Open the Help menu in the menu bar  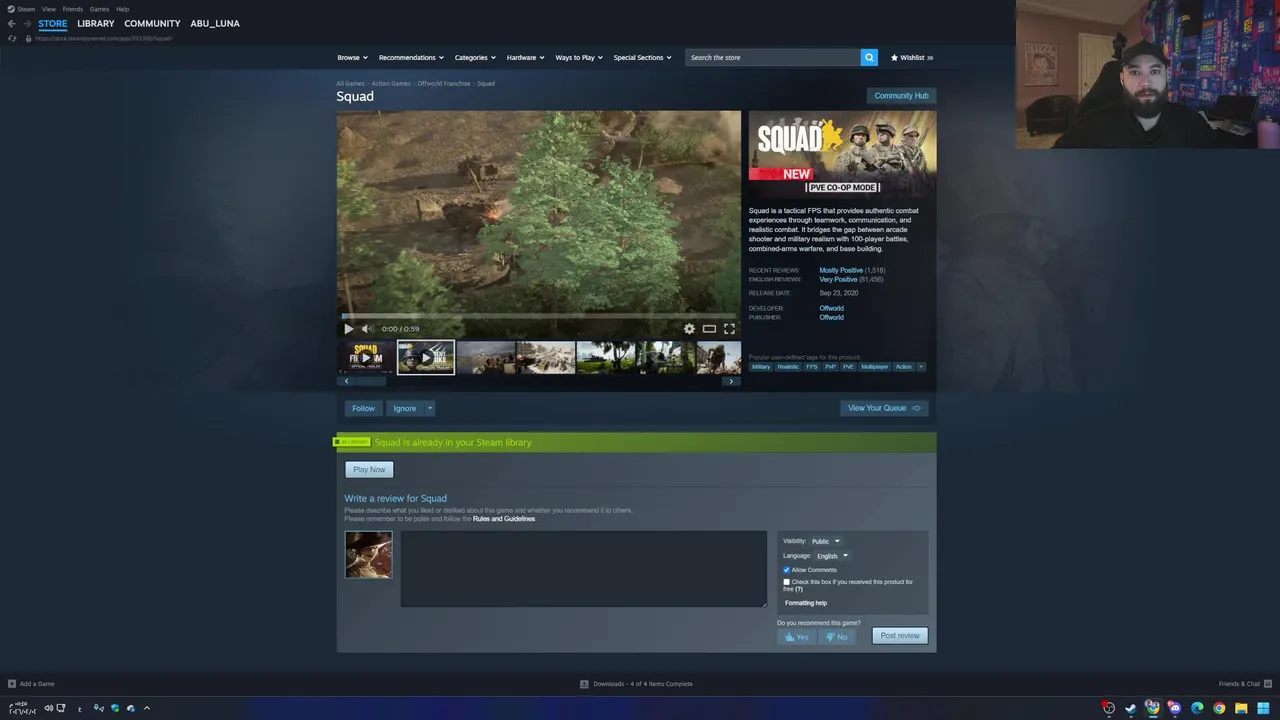tap(122, 9)
